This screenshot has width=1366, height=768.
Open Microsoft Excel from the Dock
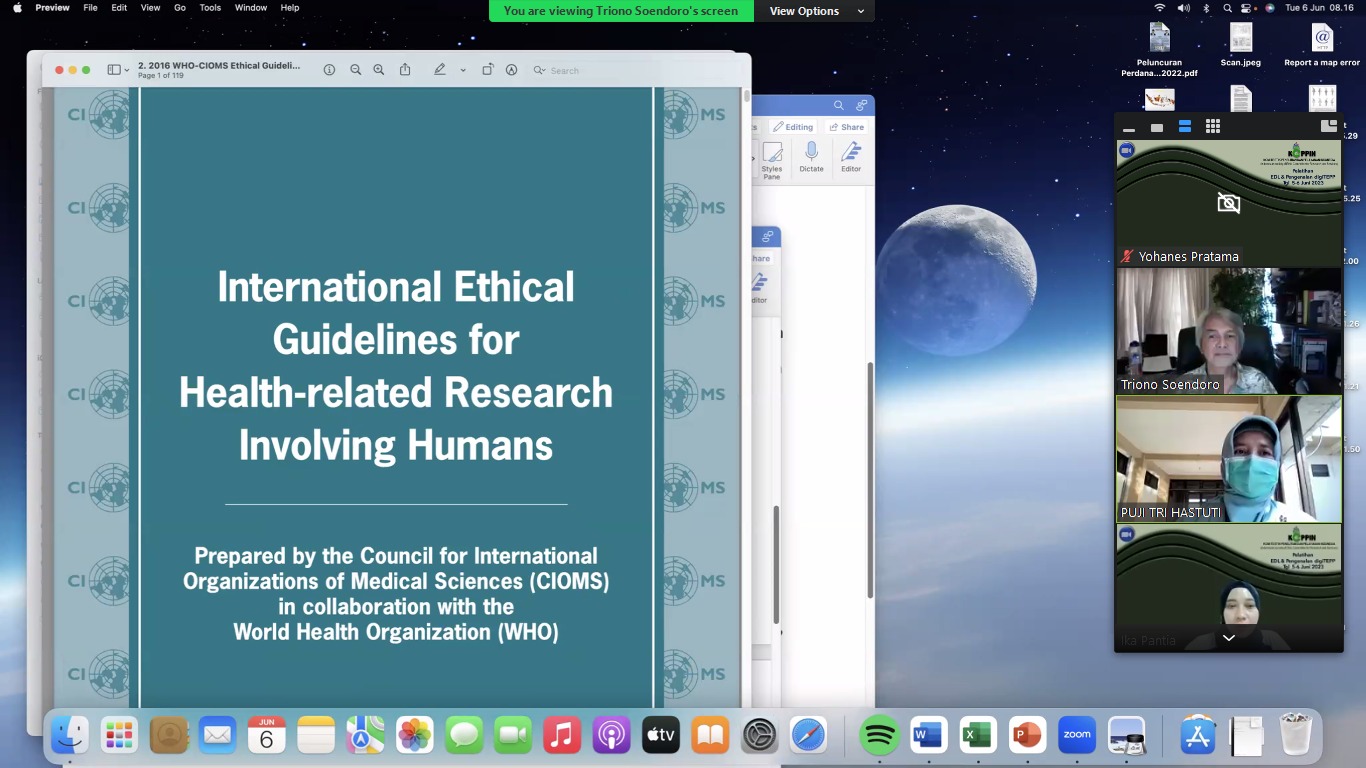[977, 736]
